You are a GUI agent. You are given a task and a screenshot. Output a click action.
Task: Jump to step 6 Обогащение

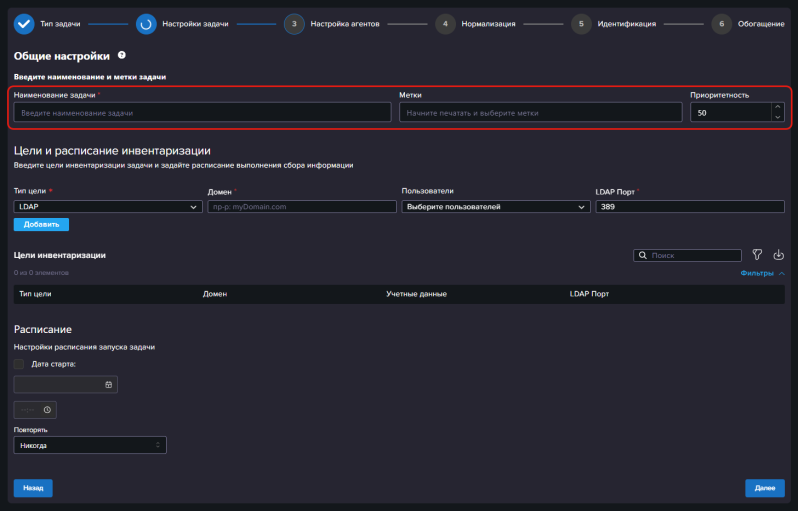coord(721,24)
